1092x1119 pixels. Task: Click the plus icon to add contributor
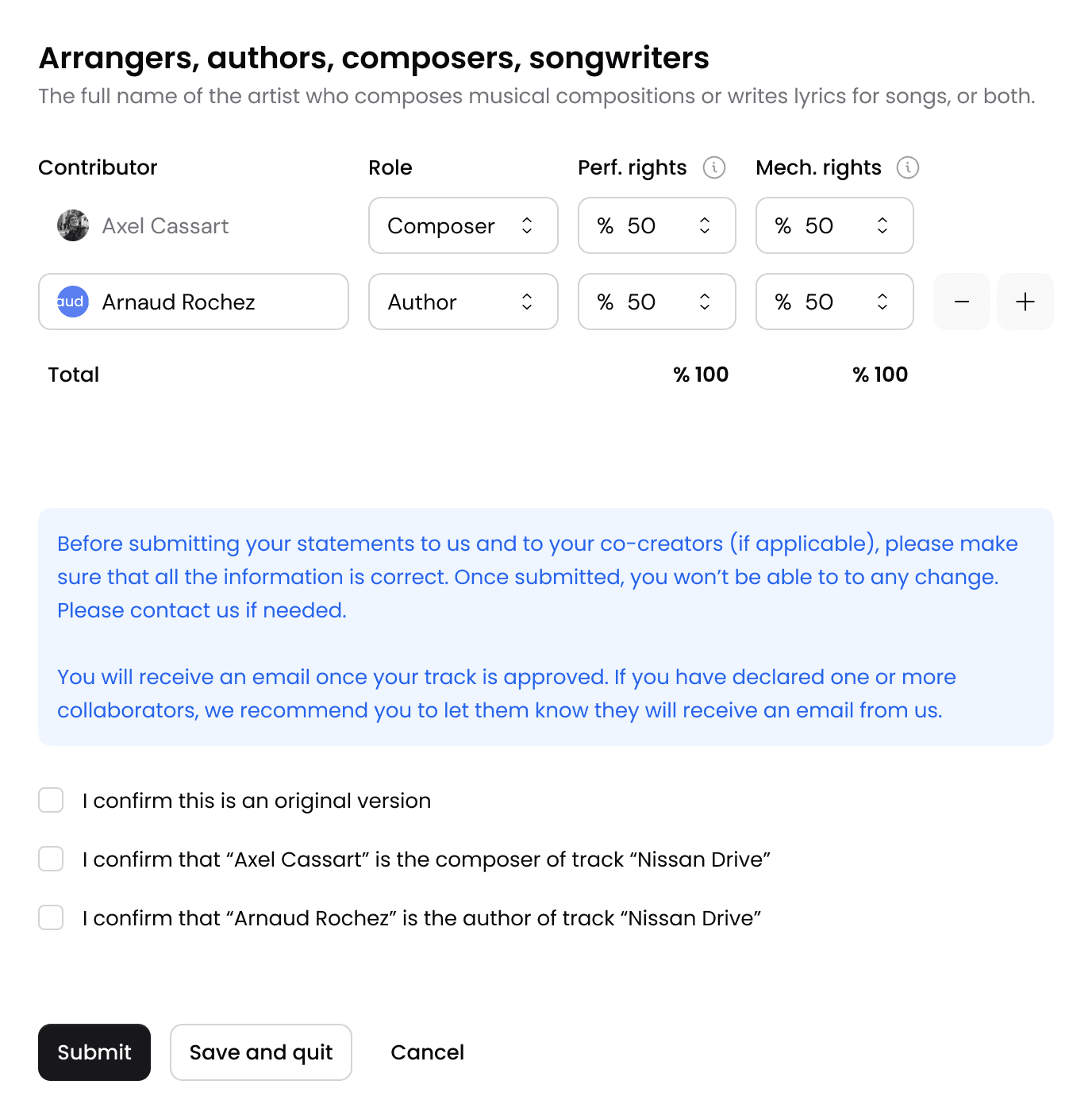click(x=1025, y=302)
